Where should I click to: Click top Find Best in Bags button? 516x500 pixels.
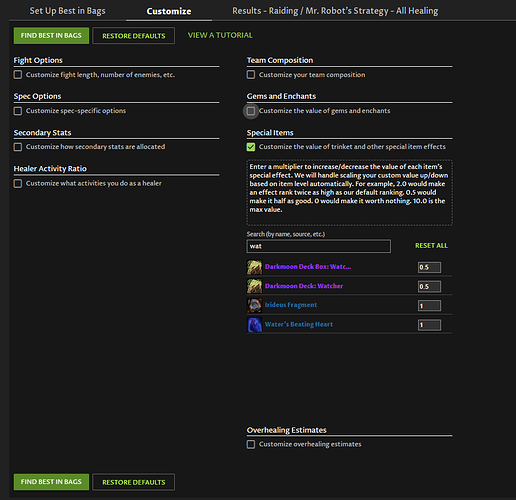pyautogui.click(x=51, y=36)
